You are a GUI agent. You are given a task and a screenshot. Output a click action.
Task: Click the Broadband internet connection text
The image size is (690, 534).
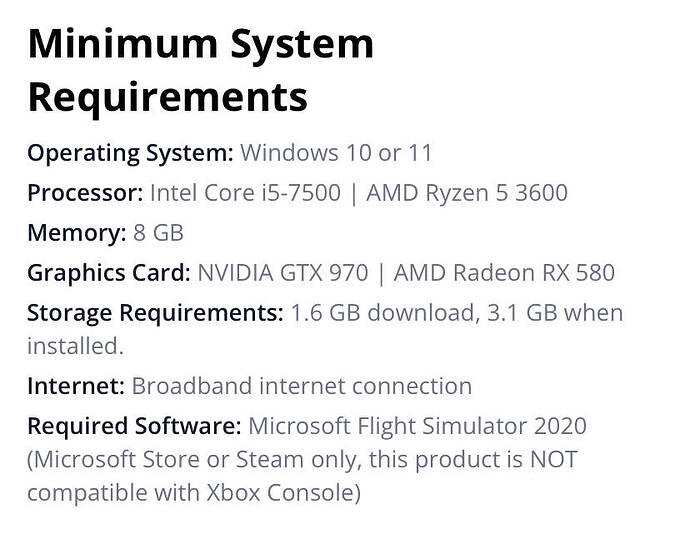pos(302,386)
